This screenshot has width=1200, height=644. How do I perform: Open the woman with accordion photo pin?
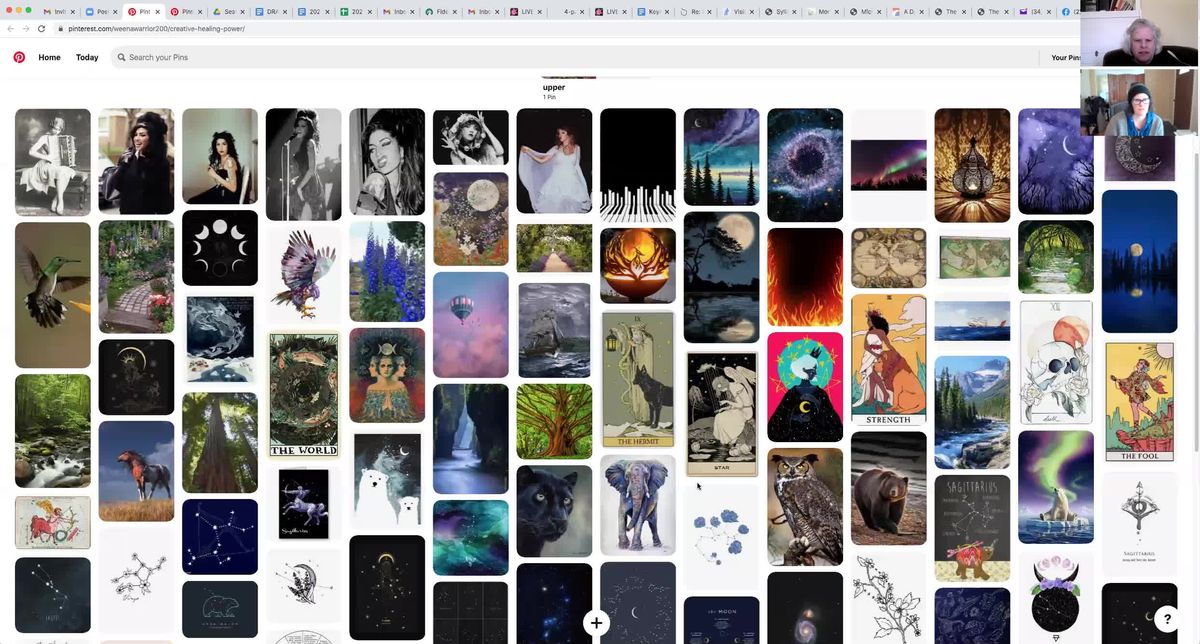click(x=53, y=162)
